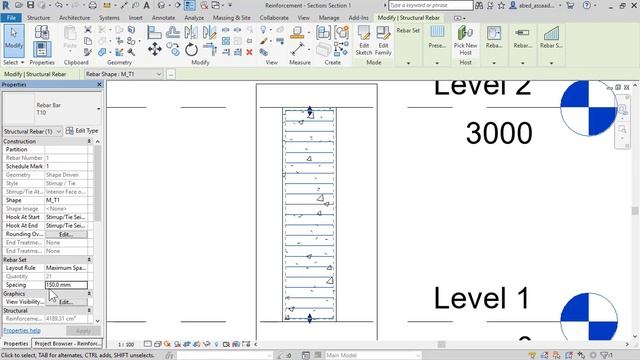This screenshot has height=360, width=640.
Task: Close the Properties palette
Action: 99,84
